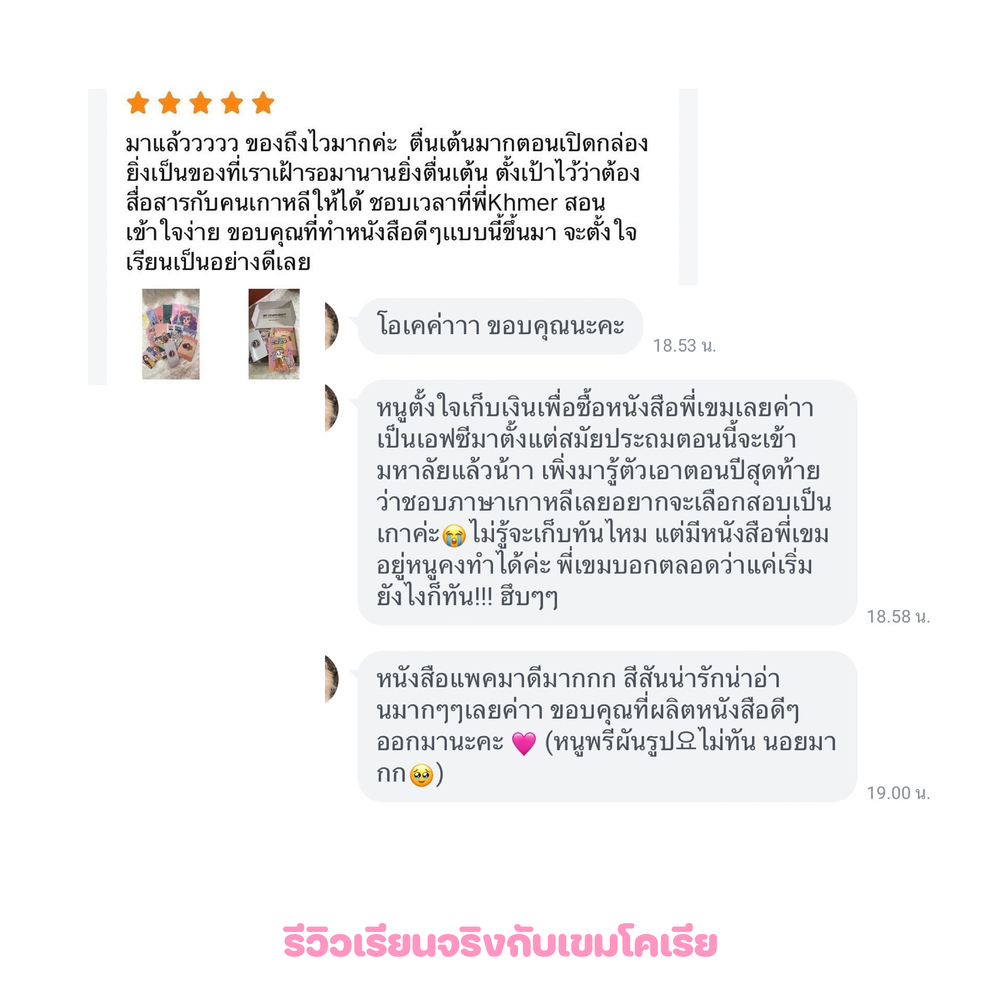Tap the third orange rating star
The height and width of the screenshot is (1000, 1000).
(x=201, y=102)
